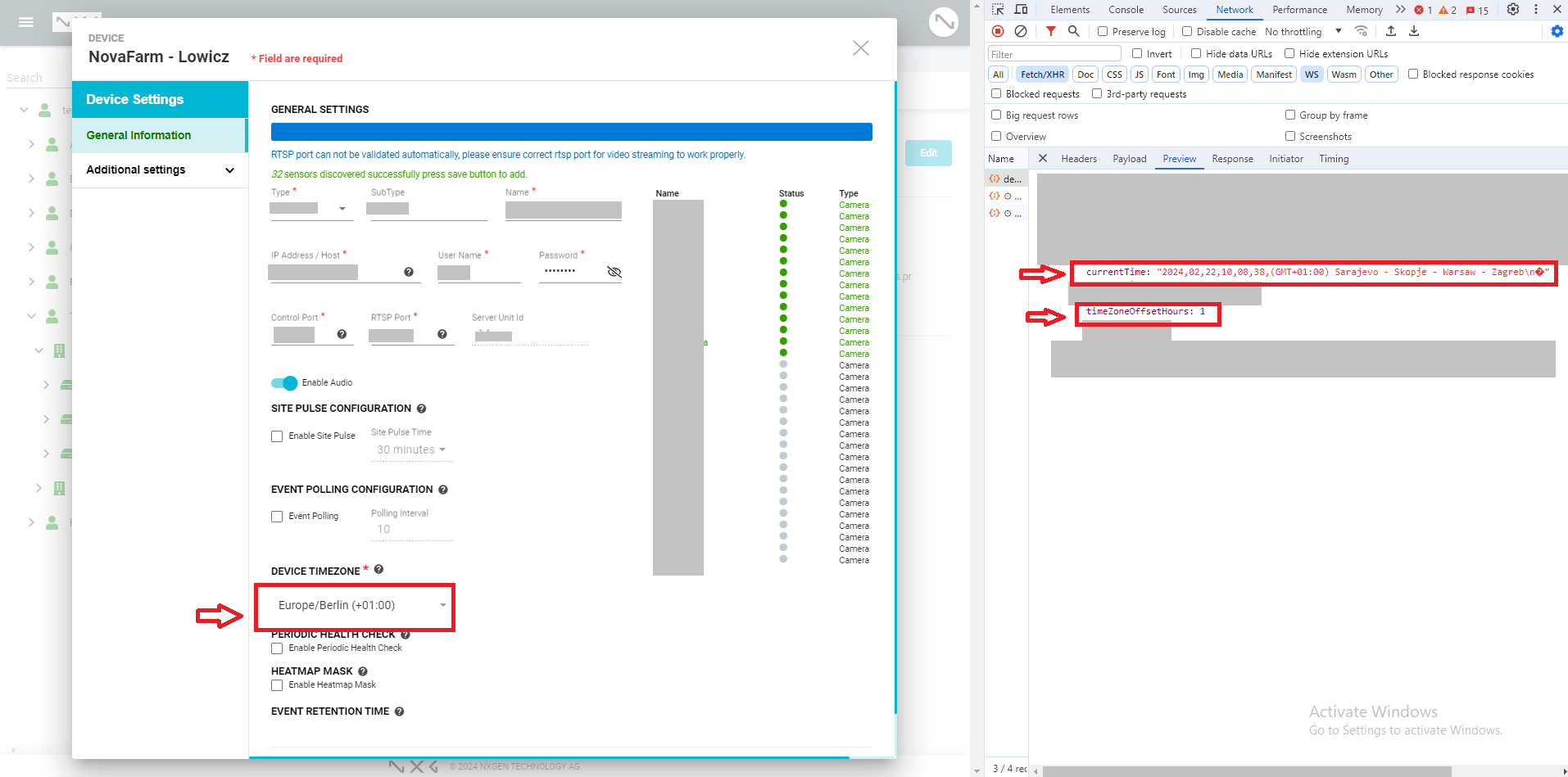Open the Type dropdown
The height and width of the screenshot is (777, 1568).
click(x=311, y=209)
